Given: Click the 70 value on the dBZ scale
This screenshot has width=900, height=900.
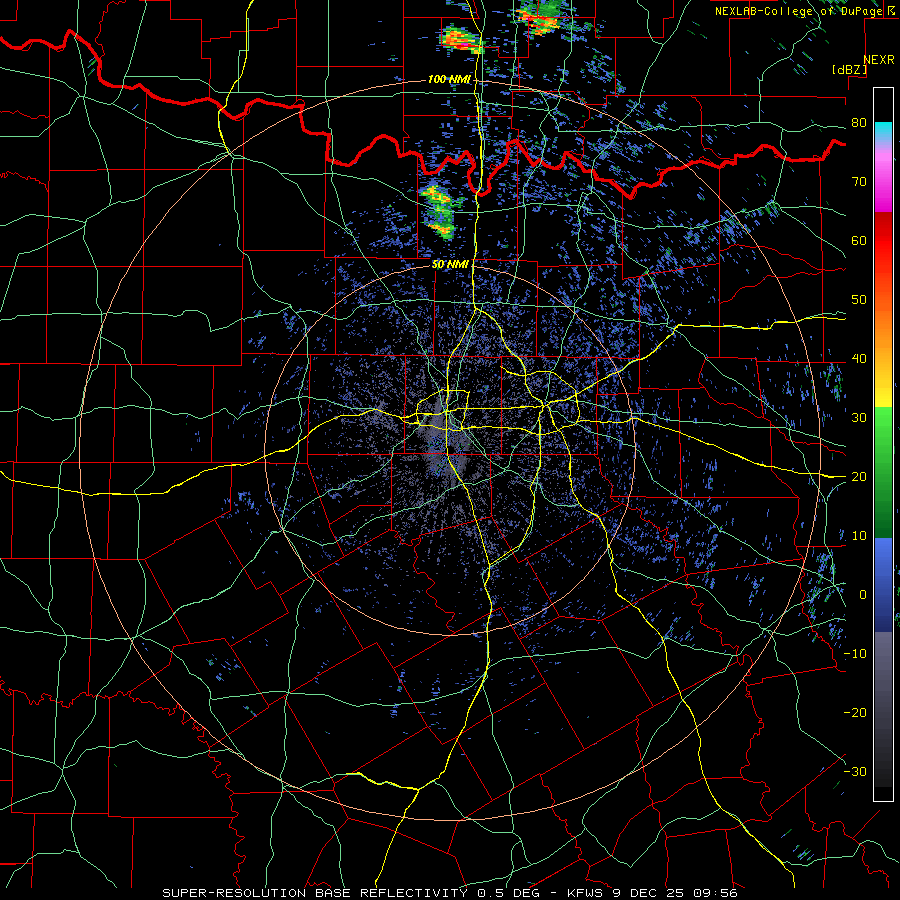Looking at the screenshot, I should tap(859, 182).
